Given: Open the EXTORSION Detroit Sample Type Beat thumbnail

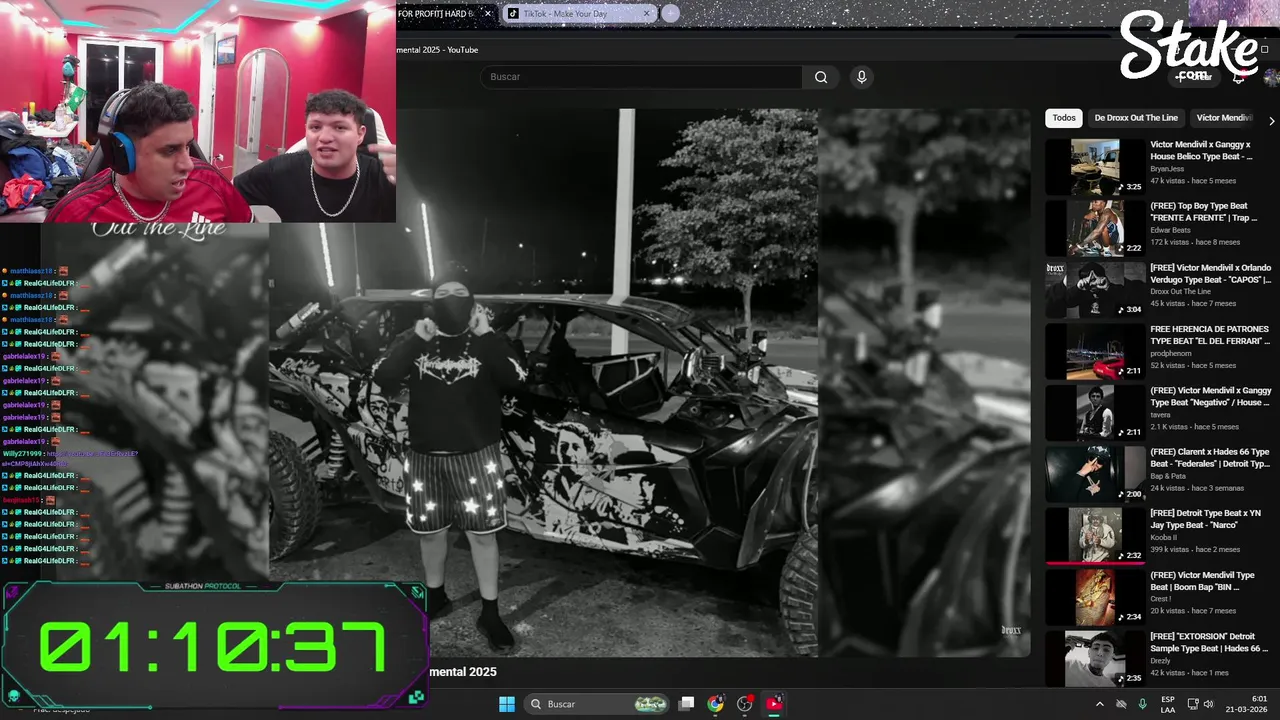Looking at the screenshot, I should click(1095, 658).
